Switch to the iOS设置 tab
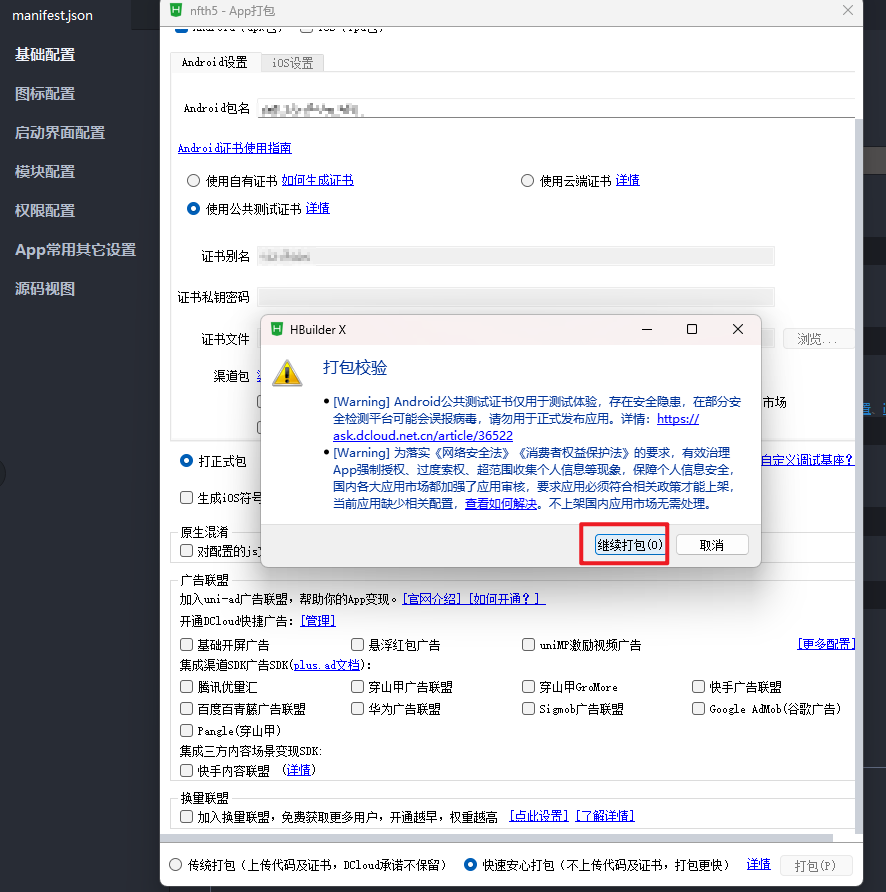This screenshot has width=886, height=892. pos(292,63)
